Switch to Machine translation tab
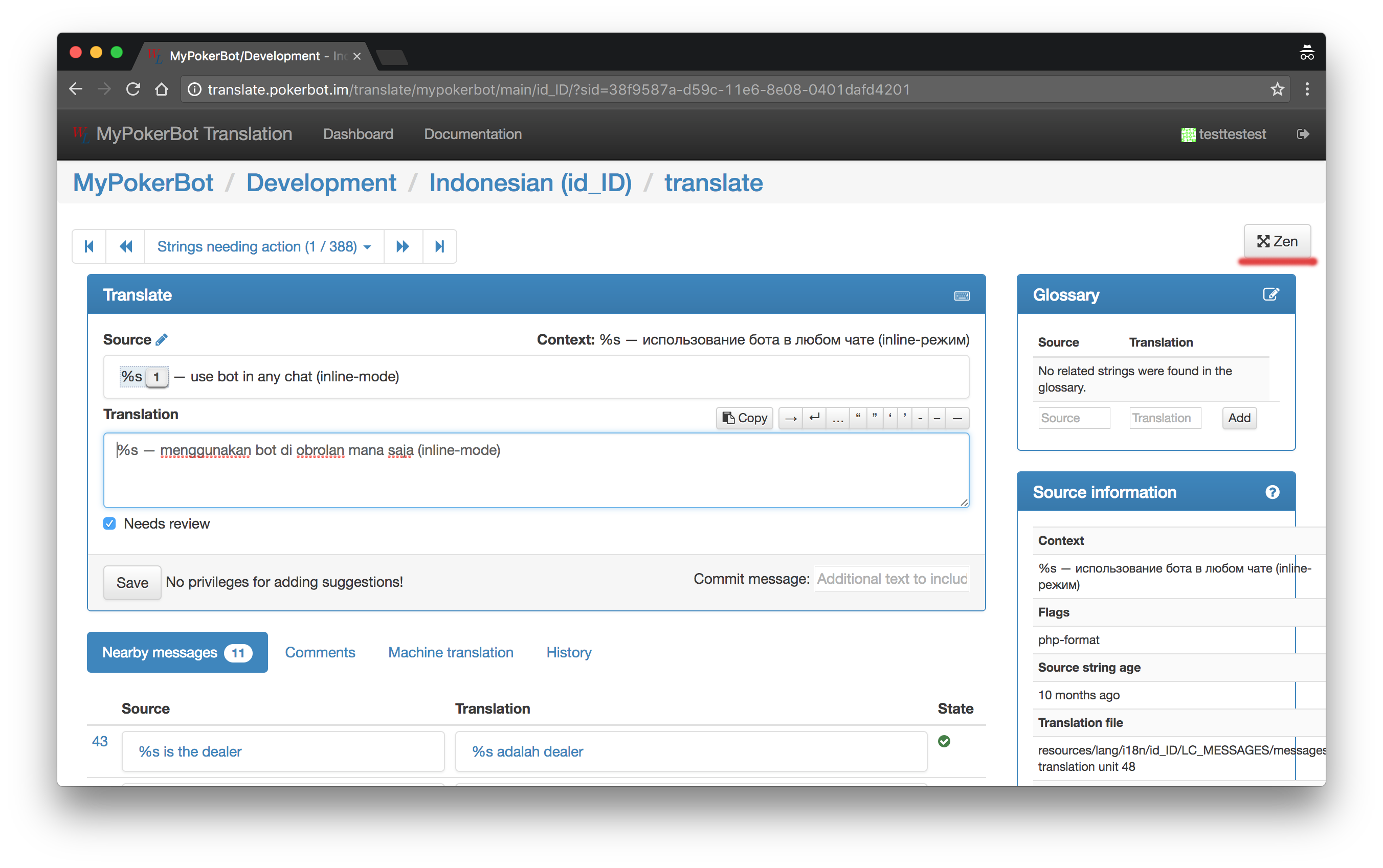 (450, 652)
